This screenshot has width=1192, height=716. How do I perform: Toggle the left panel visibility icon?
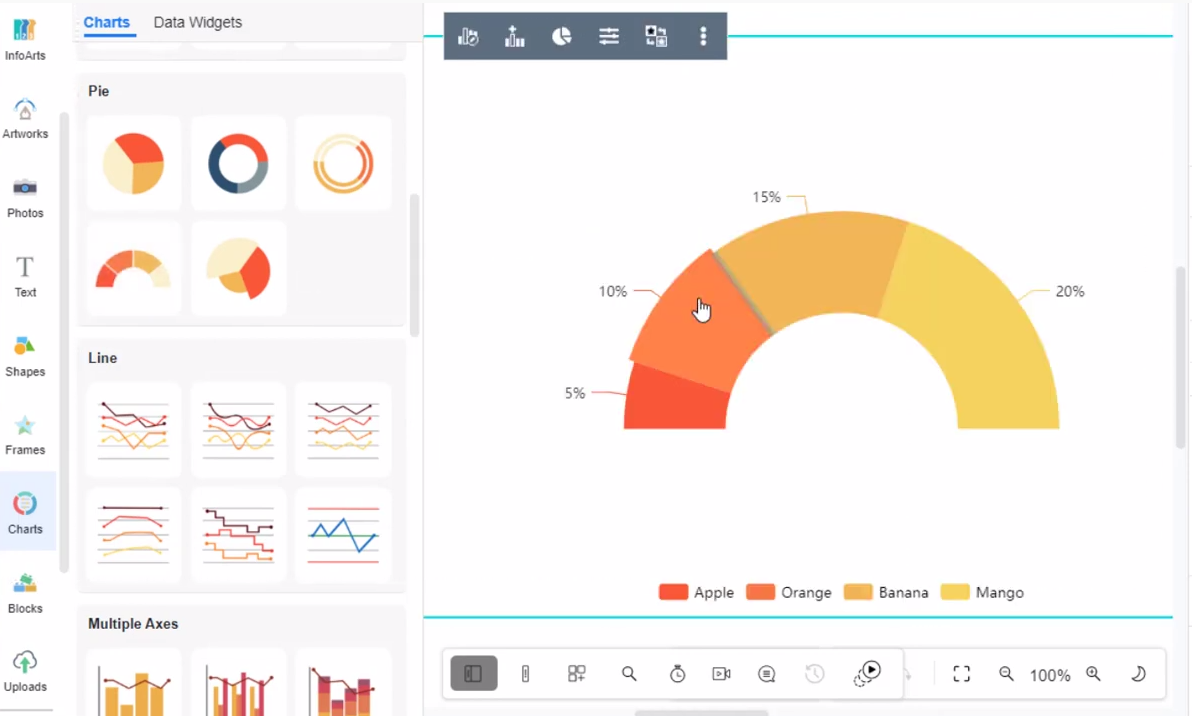coord(473,673)
